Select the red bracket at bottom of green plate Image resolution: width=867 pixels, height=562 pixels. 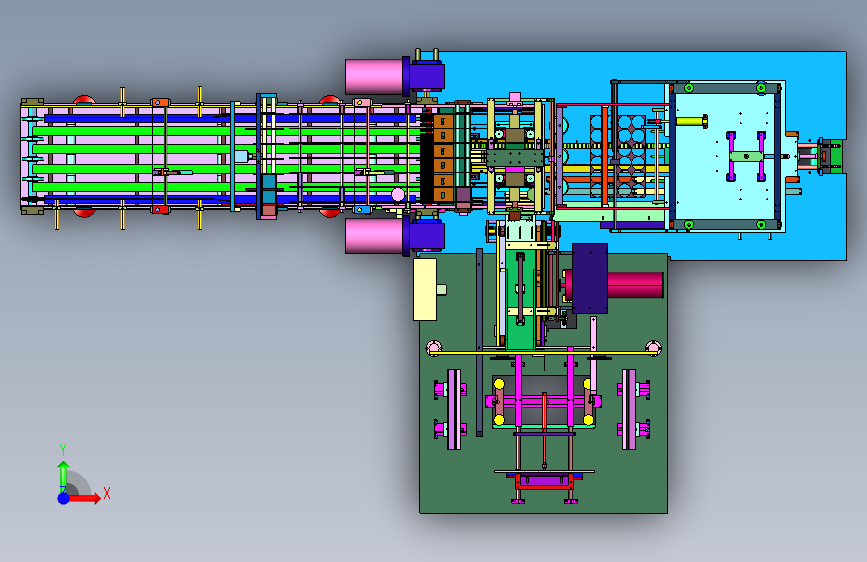[x=545, y=481]
